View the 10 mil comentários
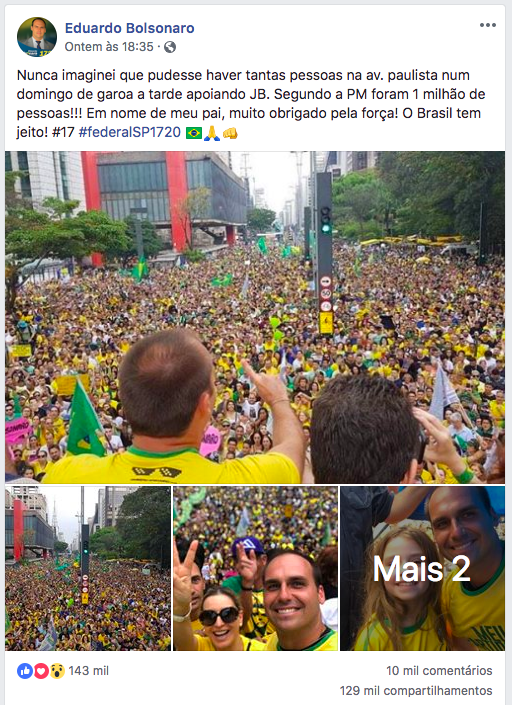 tap(439, 670)
